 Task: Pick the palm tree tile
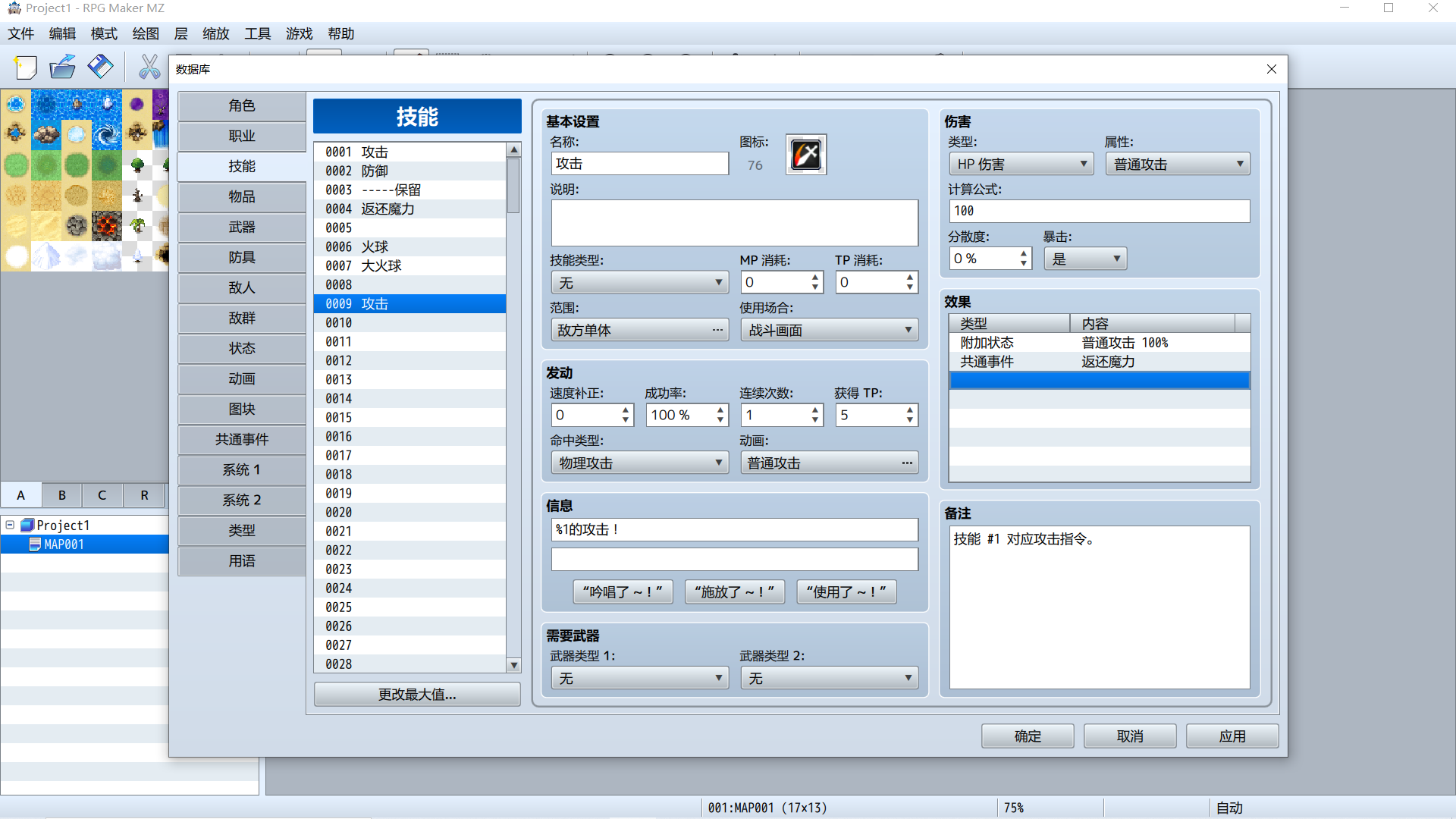point(137,225)
